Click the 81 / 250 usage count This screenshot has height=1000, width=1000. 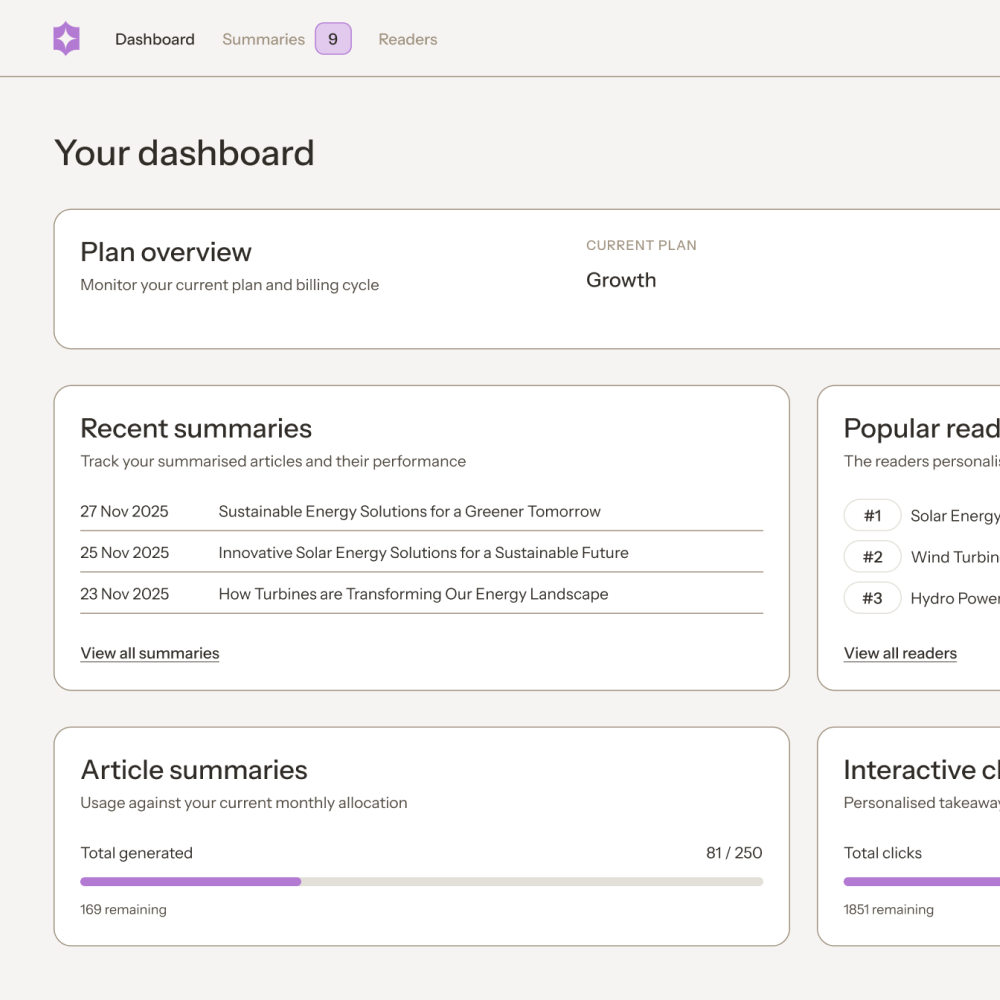(734, 854)
